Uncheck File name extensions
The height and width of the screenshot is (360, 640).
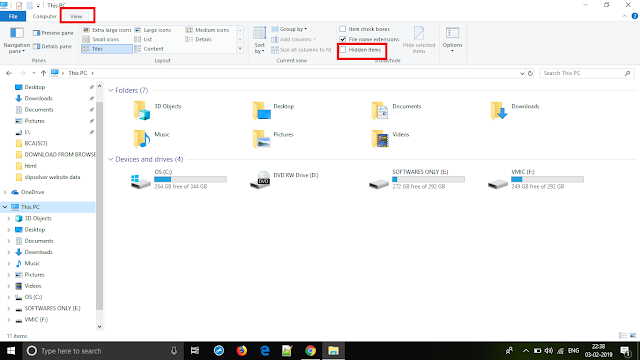point(343,39)
